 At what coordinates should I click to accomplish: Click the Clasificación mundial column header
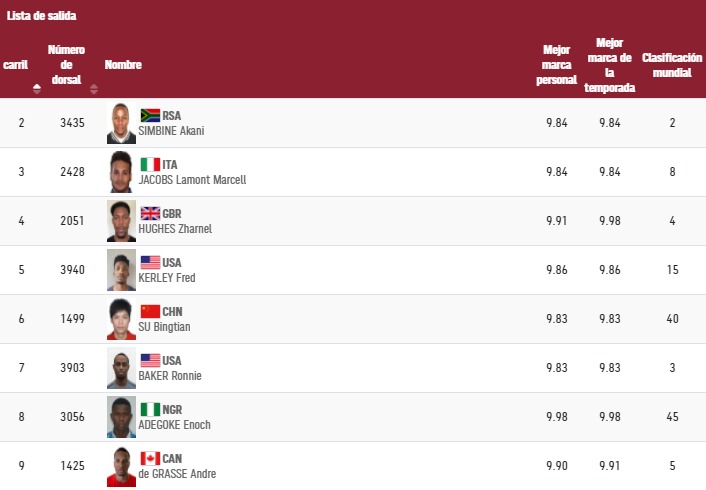point(672,65)
